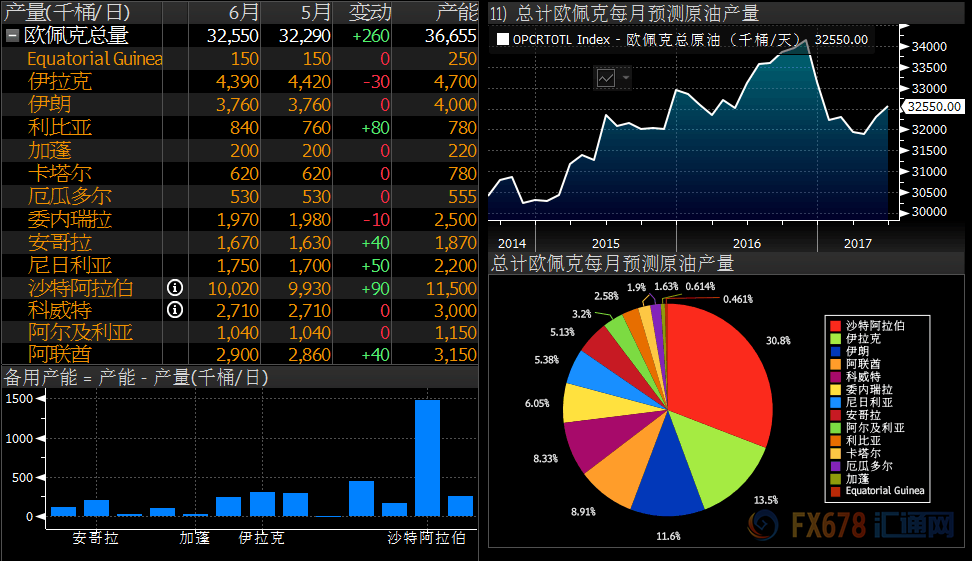Click the 32550.00 price label on axis
972x561 pixels.
(932, 106)
